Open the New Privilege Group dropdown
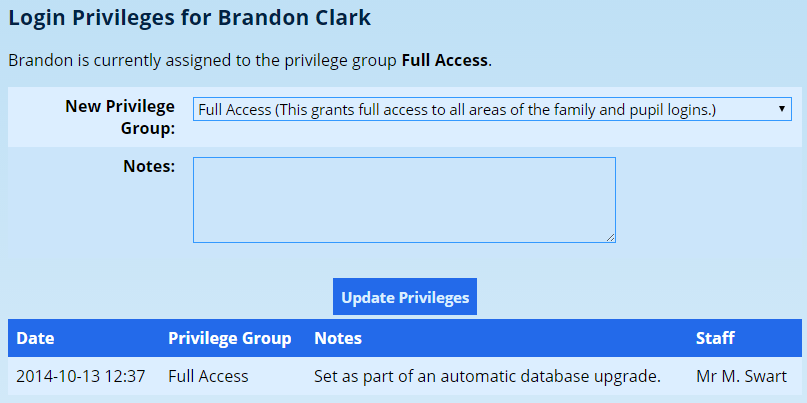The image size is (807, 403). tap(490, 109)
